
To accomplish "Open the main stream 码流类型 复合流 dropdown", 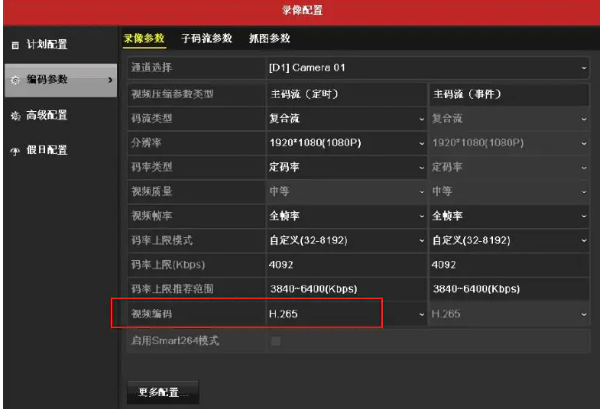I will coord(346,118).
